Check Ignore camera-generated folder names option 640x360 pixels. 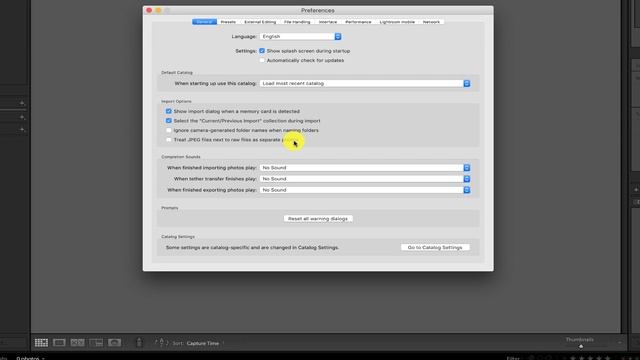pyautogui.click(x=169, y=130)
